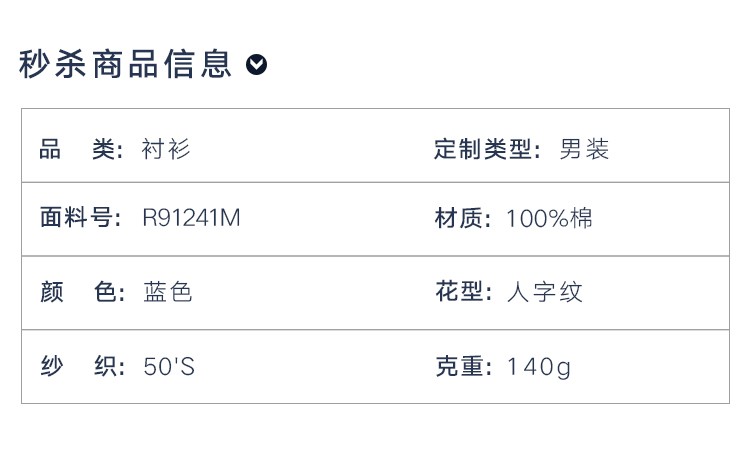This screenshot has height=454, width=750.
Task: Select fabric number R91241M
Action: coord(191,218)
